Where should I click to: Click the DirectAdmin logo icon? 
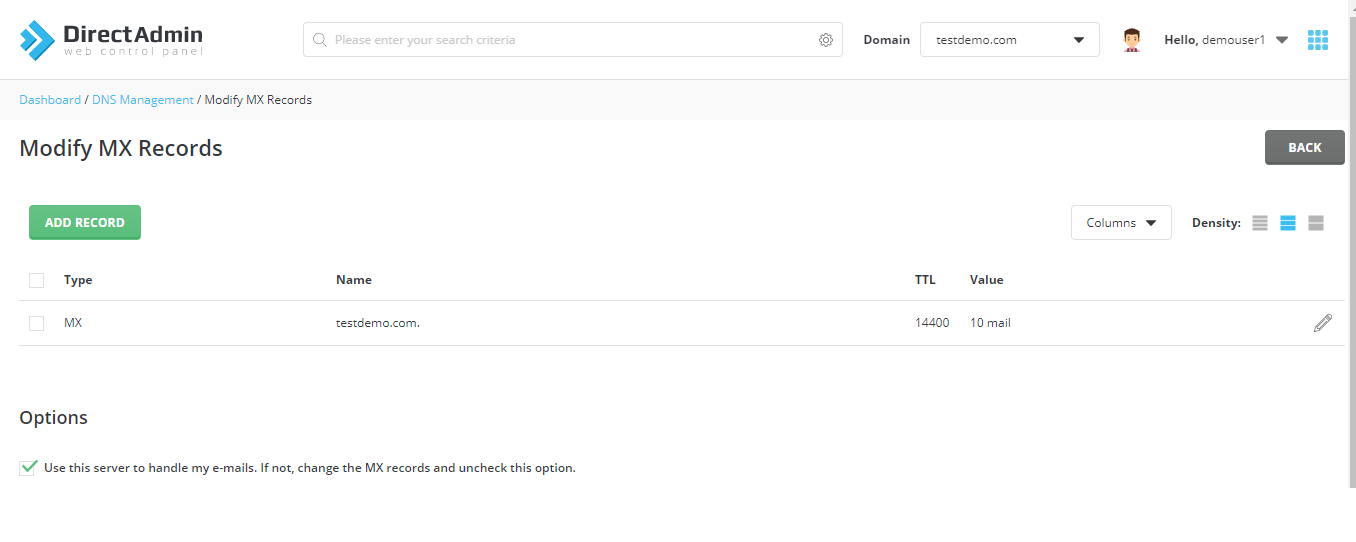tap(37, 40)
